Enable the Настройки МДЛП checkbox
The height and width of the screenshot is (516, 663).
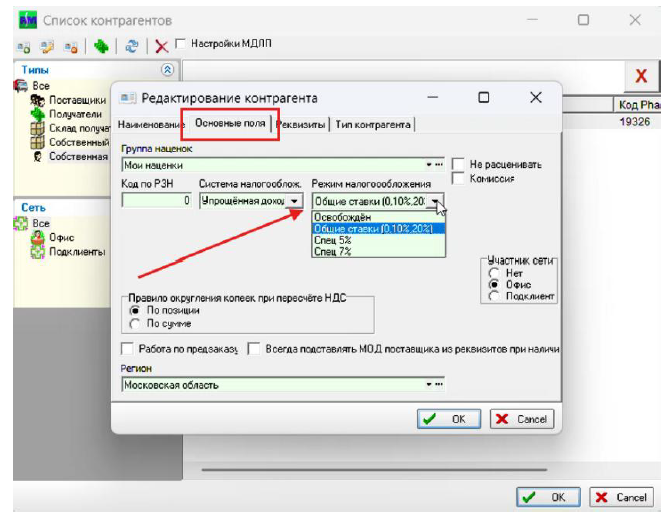coord(180,44)
